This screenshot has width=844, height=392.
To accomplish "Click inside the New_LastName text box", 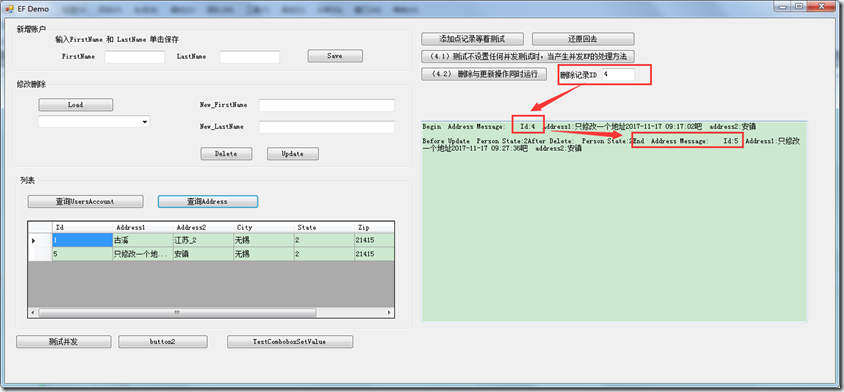I will coord(327,127).
